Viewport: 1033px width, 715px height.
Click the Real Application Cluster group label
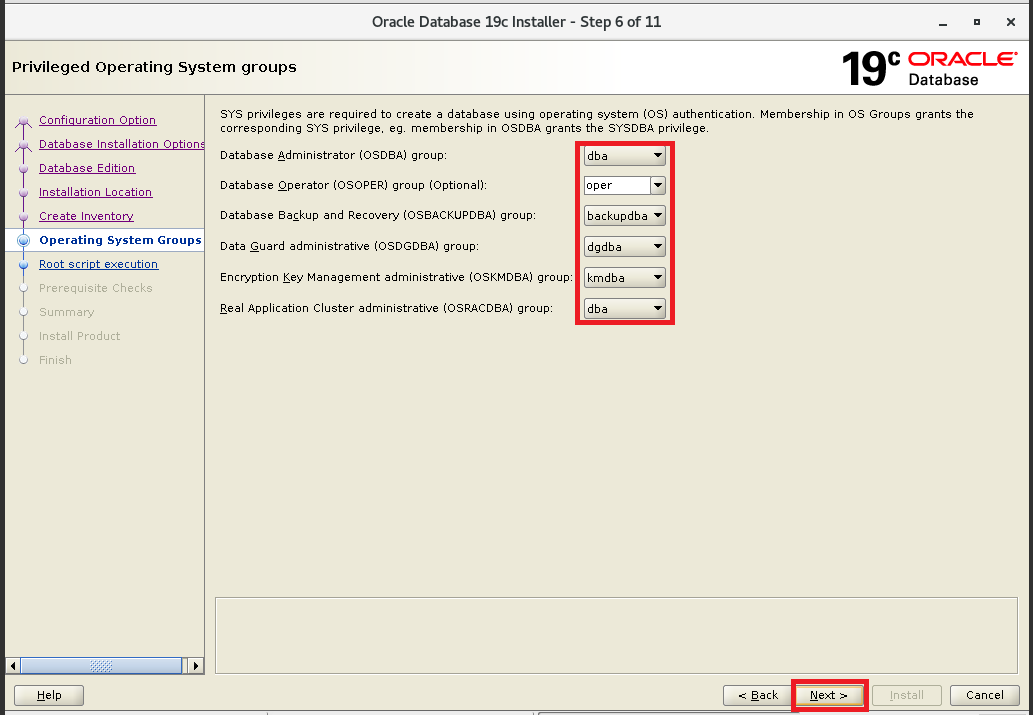coord(387,308)
